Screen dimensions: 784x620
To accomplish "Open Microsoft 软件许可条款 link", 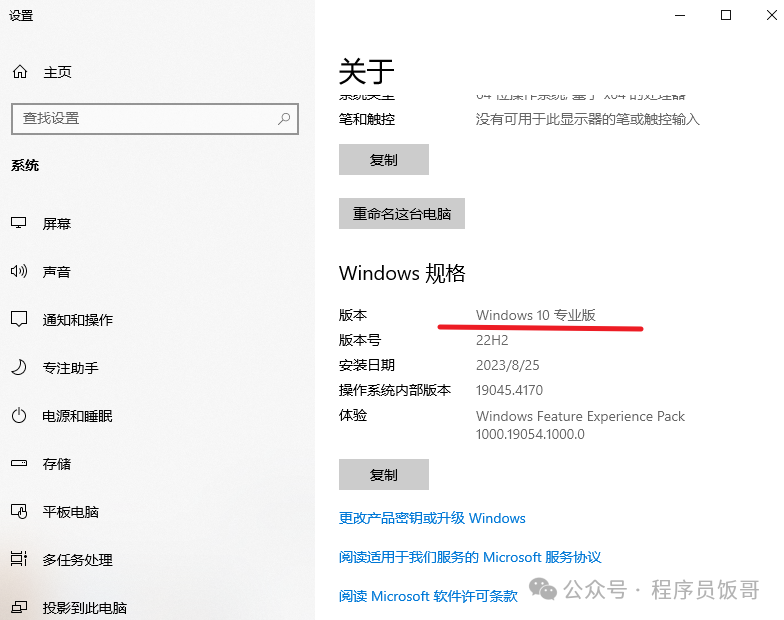I will 428,596.
